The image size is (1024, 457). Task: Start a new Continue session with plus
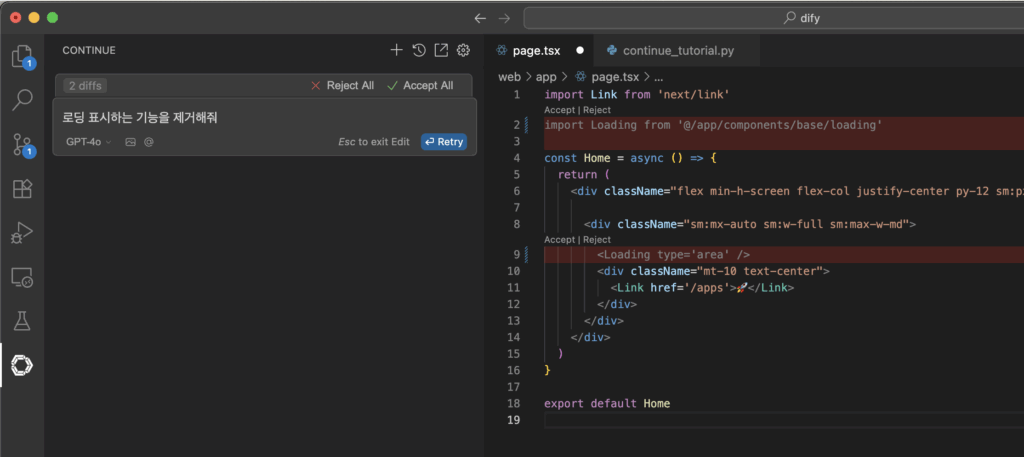(396, 50)
